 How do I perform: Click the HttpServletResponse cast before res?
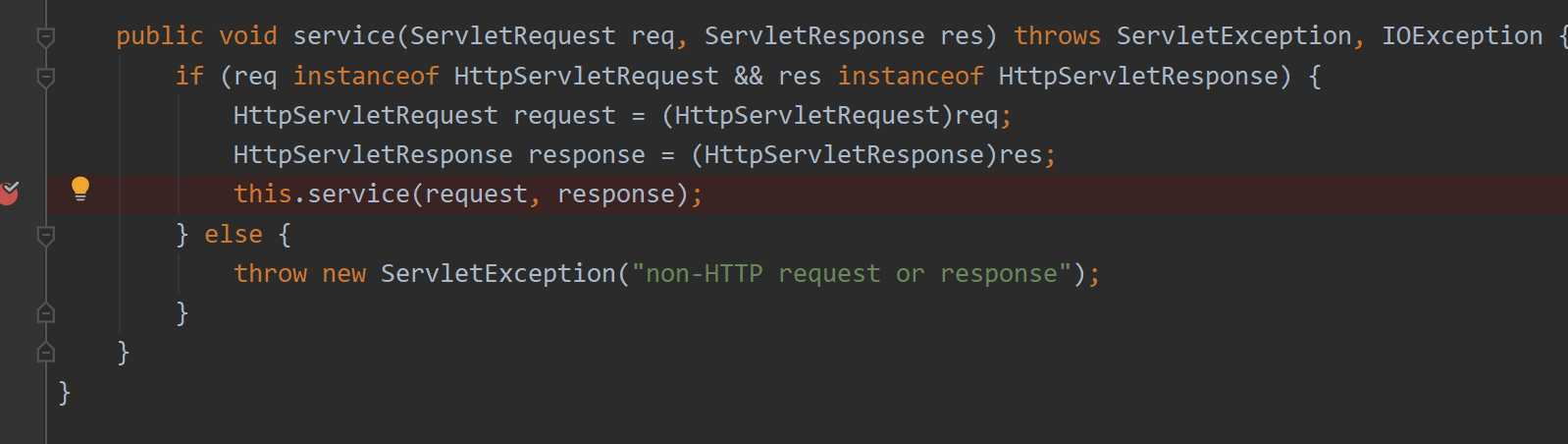point(845,155)
